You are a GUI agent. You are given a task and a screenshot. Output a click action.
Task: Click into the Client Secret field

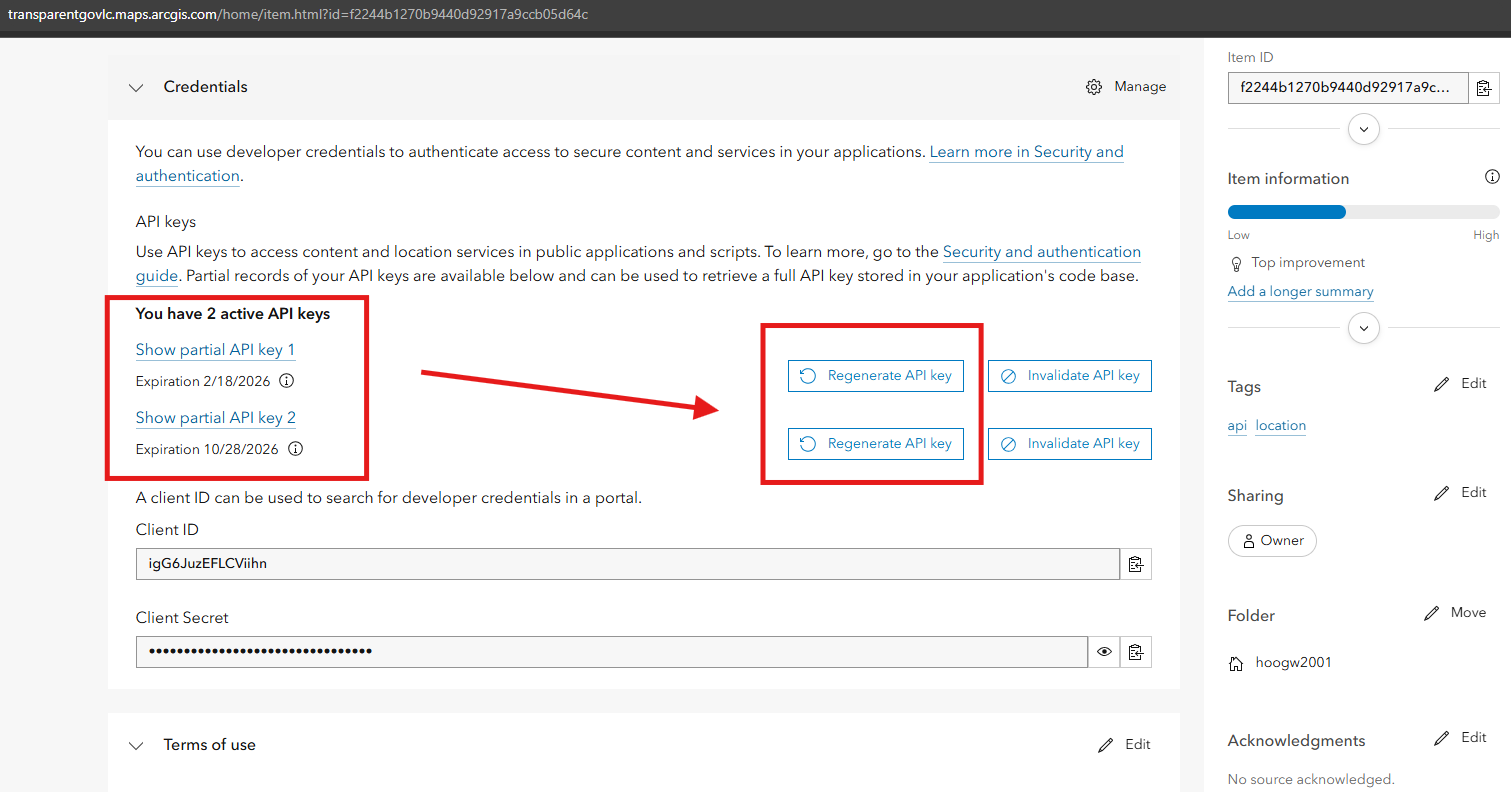tap(612, 652)
